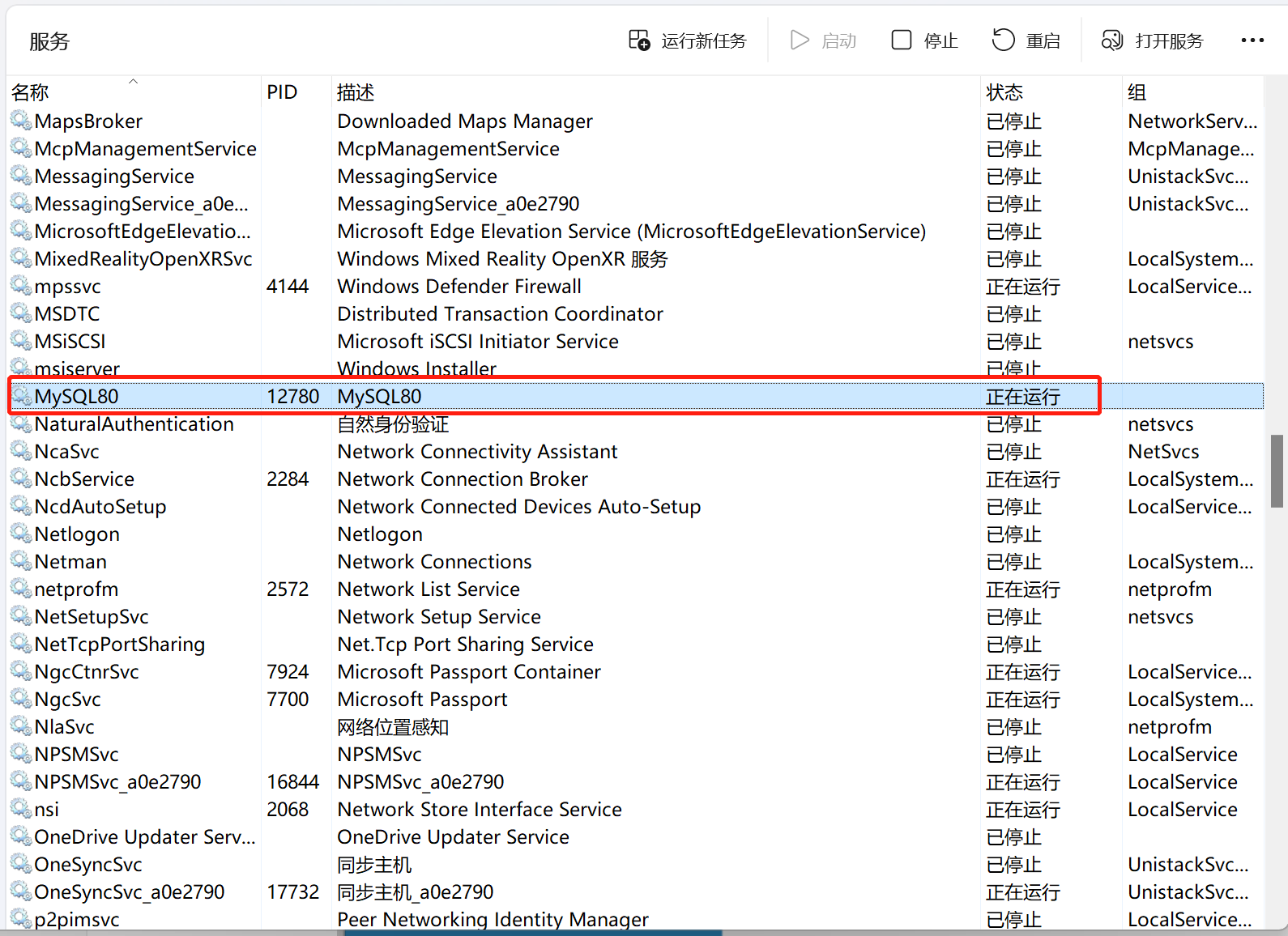The width and height of the screenshot is (1288, 936).
Task: Click the gear icon beside NPSMSvc_a0e2790
Action: [x=21, y=781]
